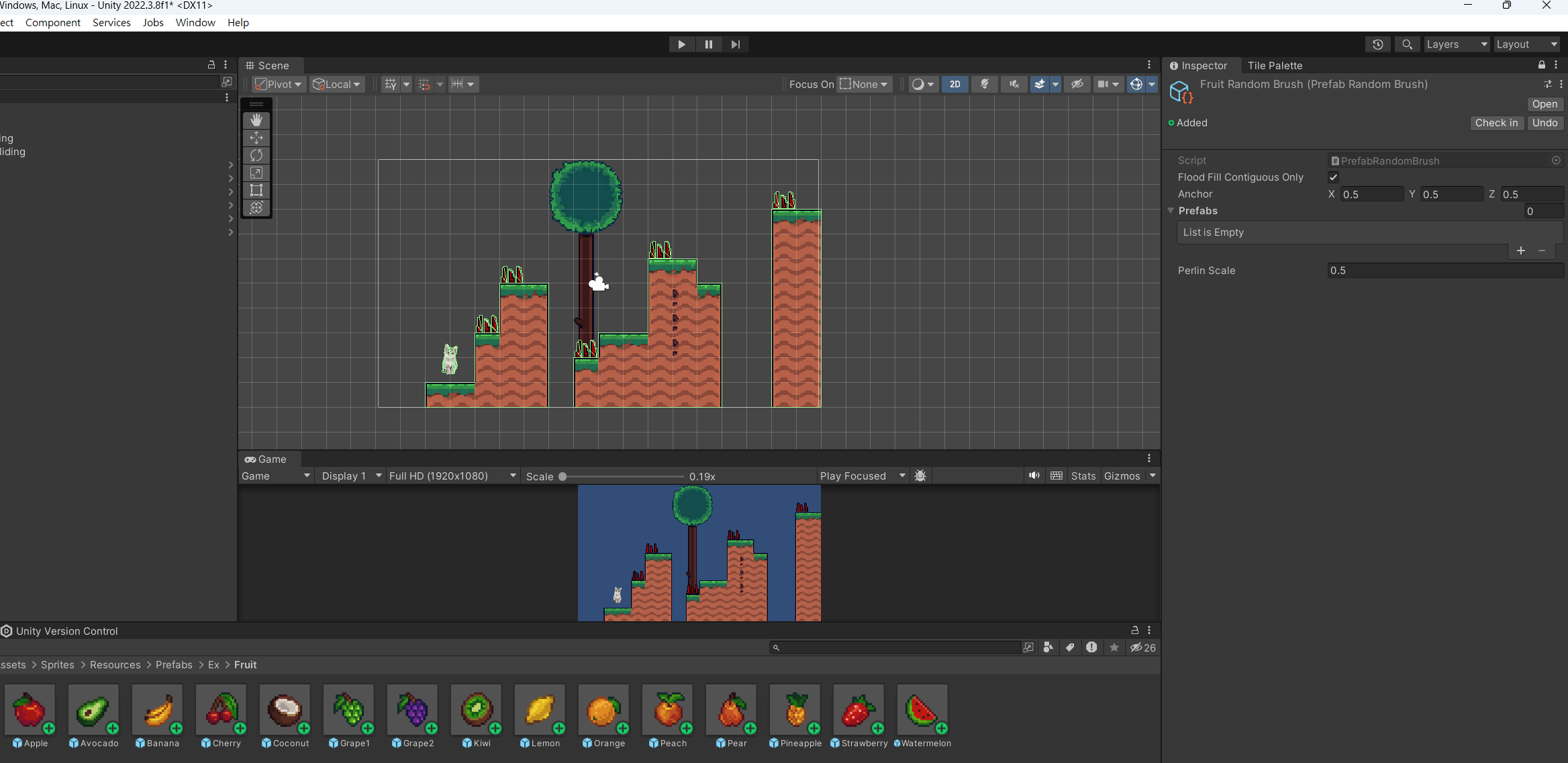1568x763 pixels.
Task: Open the Layers dropdown
Action: [1455, 44]
